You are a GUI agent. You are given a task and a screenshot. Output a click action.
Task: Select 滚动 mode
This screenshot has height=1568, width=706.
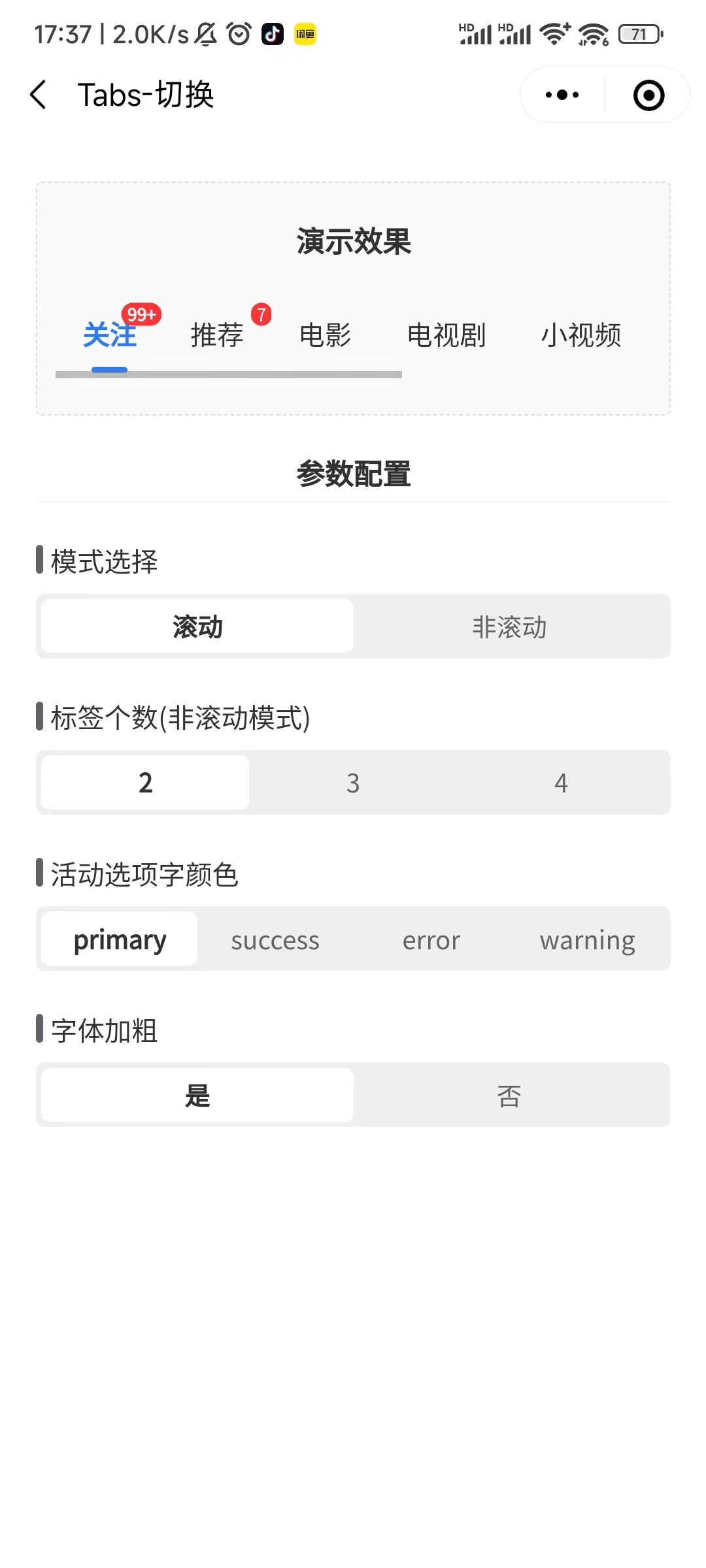[x=195, y=626]
